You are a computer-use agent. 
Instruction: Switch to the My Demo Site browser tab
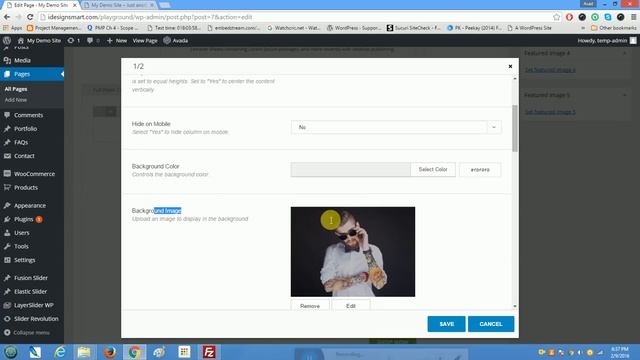[x=119, y=5]
